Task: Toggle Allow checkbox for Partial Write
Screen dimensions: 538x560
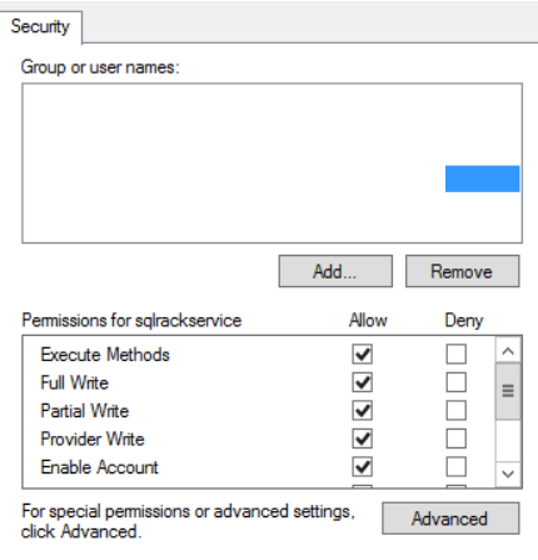Action: (x=362, y=410)
